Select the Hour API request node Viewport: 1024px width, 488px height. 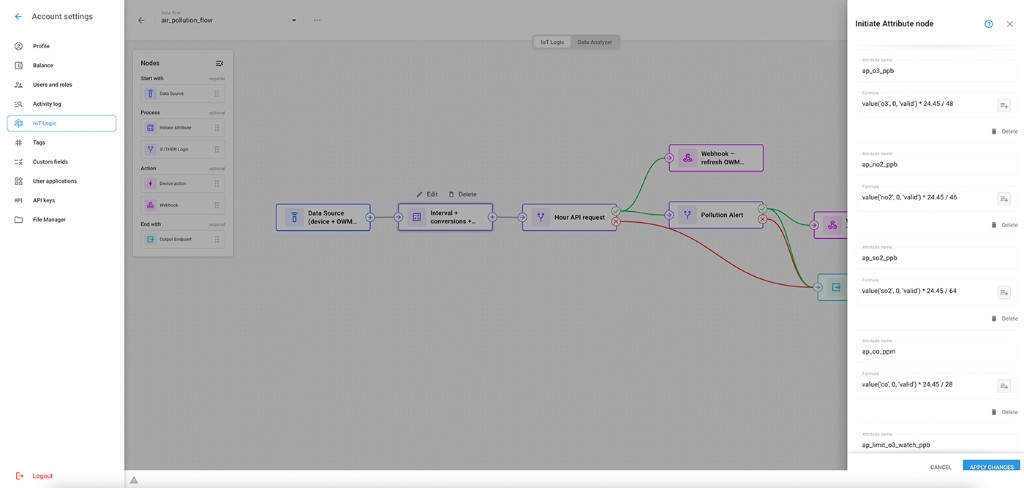coord(569,217)
